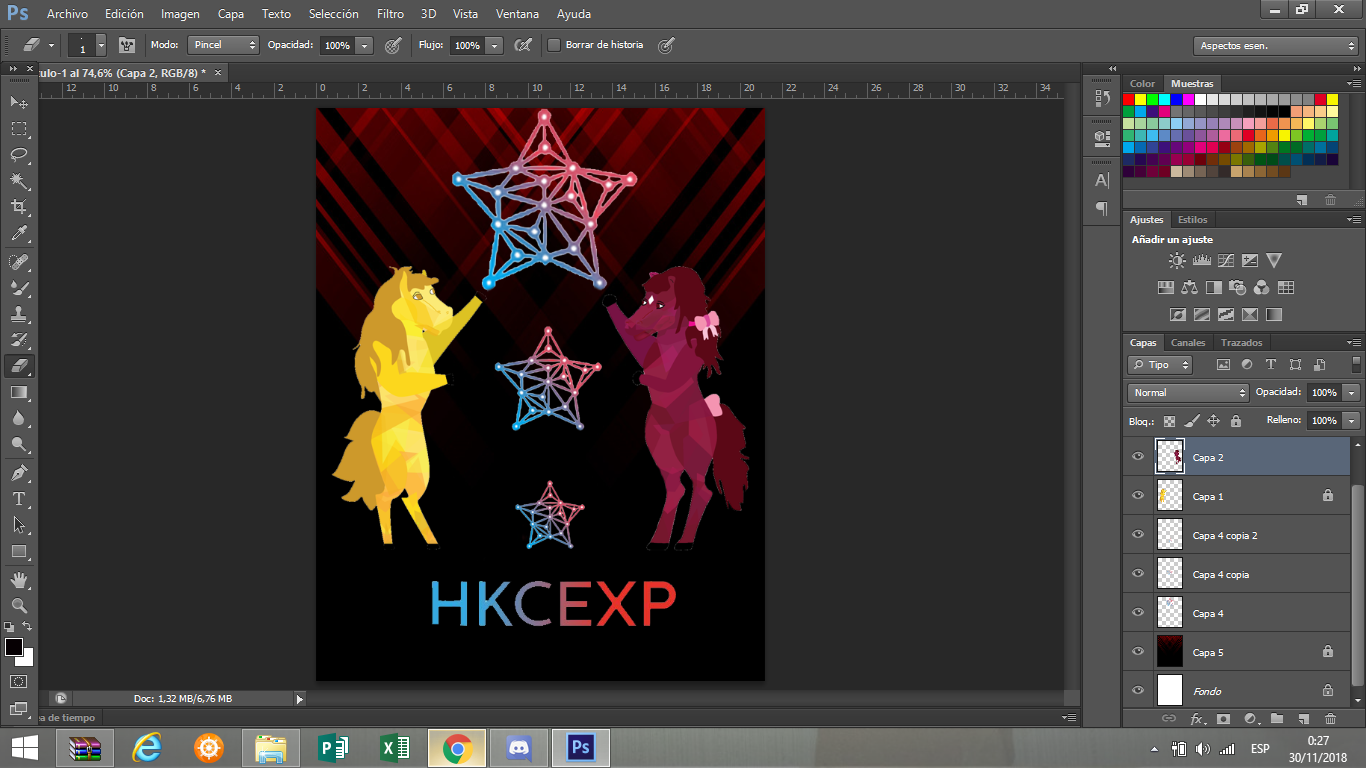The image size is (1366, 768).
Task: Open Chrome from the taskbar
Action: (x=458, y=747)
